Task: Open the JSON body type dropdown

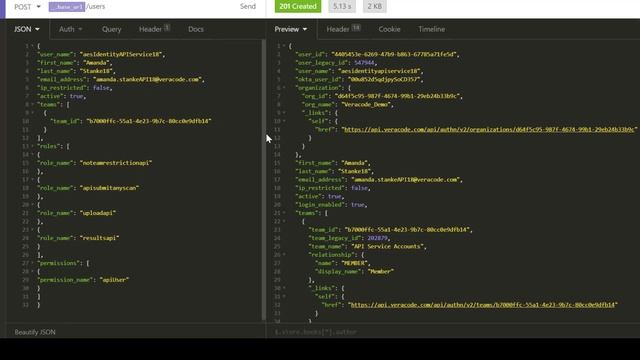Action: [x=27, y=29]
